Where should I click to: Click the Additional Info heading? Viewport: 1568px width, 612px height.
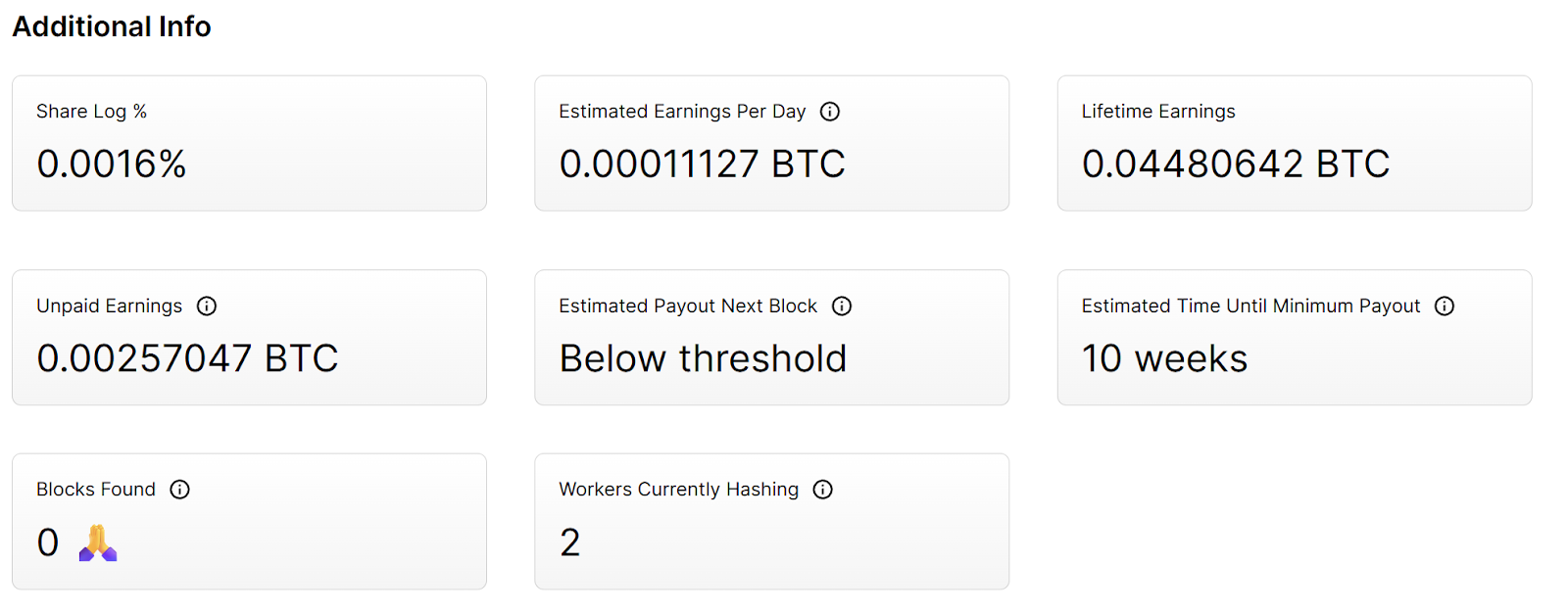112,26
